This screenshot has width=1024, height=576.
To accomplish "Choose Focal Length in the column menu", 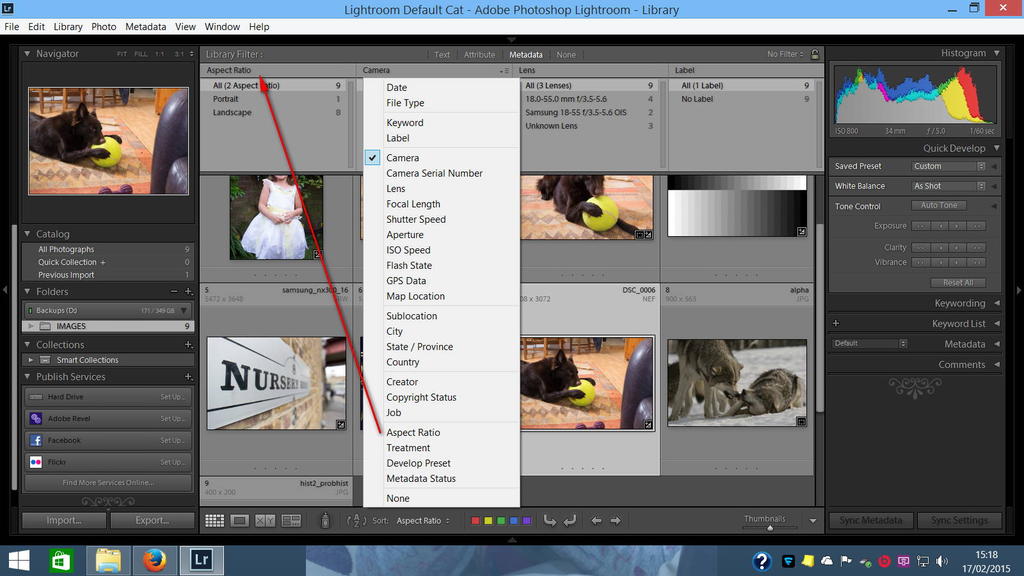I will click(x=413, y=204).
